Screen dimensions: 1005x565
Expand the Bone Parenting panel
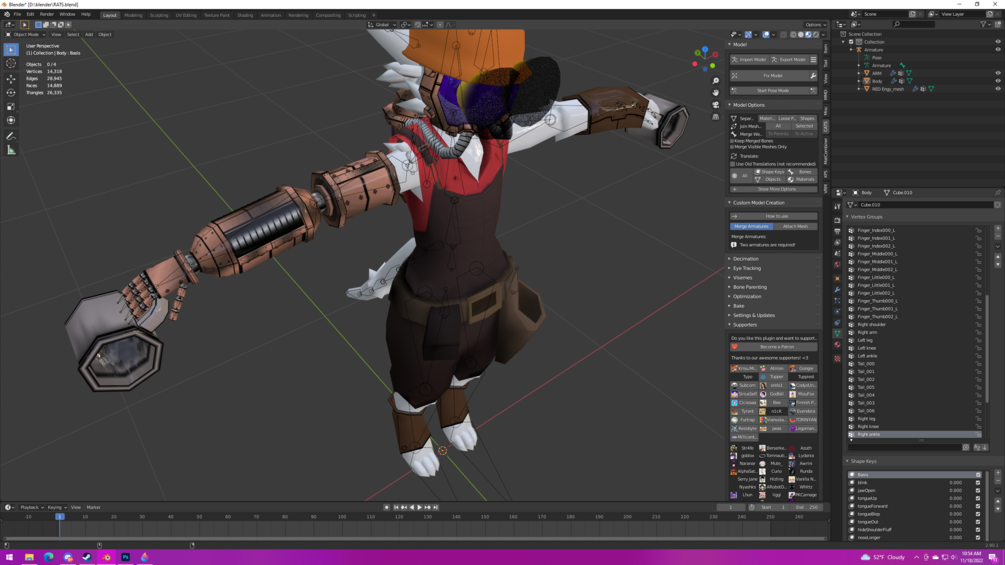coord(774,287)
